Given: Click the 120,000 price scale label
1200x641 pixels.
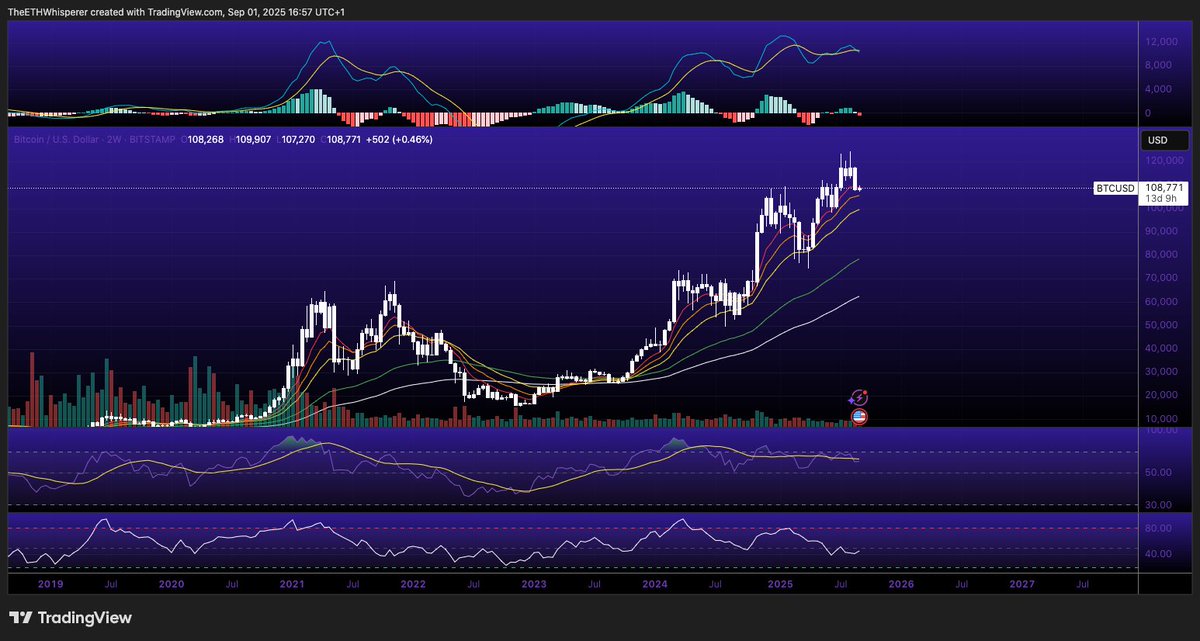Looking at the screenshot, I should point(1165,160).
